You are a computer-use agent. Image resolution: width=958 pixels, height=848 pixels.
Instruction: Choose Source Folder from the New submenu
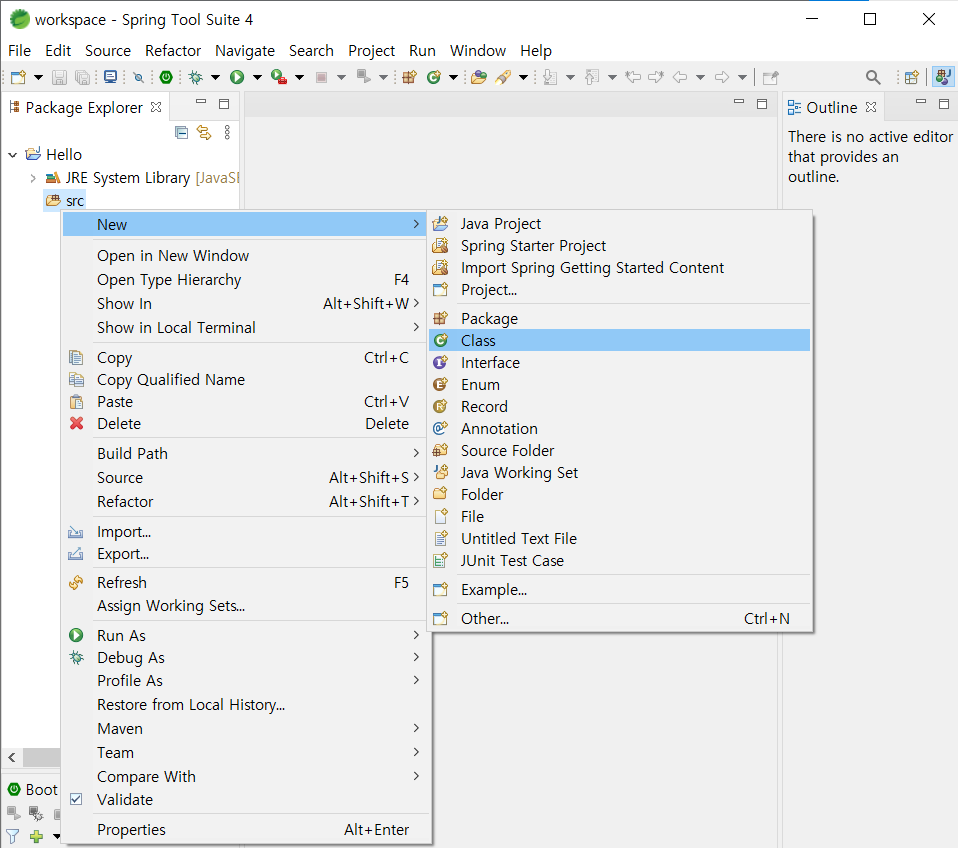point(620,450)
